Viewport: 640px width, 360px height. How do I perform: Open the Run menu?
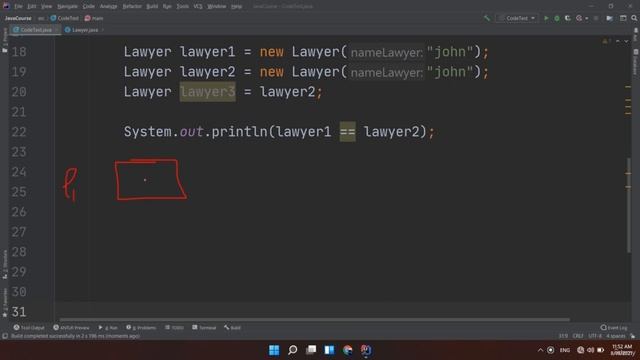167,6
